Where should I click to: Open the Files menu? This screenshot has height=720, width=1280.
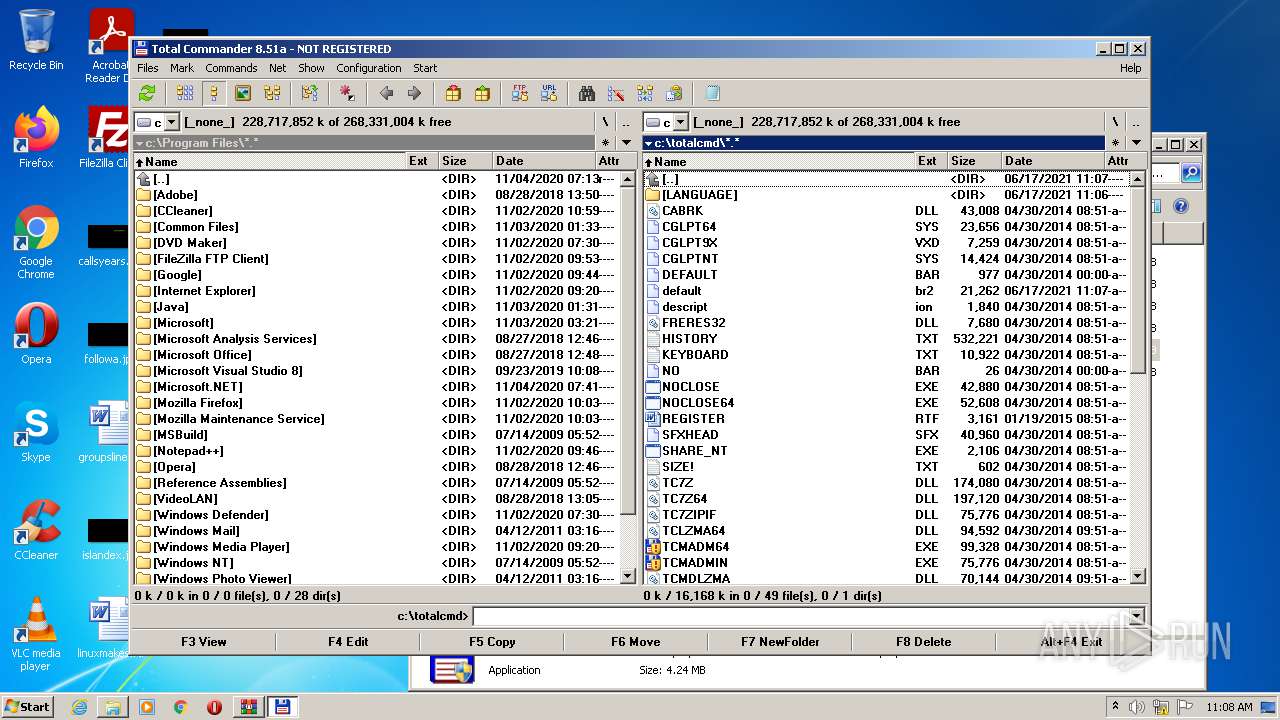(x=148, y=68)
